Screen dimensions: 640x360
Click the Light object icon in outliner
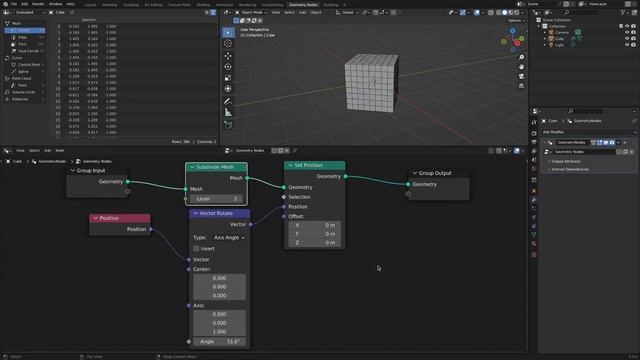point(551,45)
